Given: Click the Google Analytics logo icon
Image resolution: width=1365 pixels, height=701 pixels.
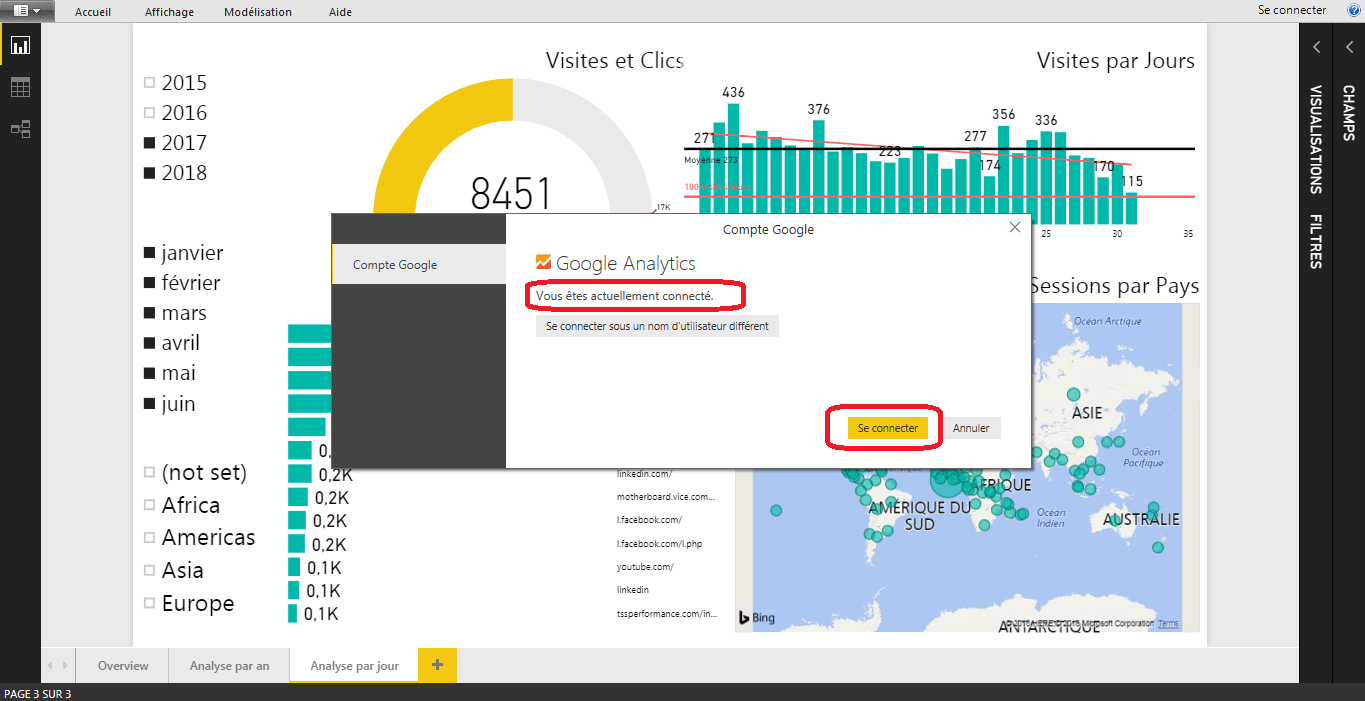Looking at the screenshot, I should (543, 263).
